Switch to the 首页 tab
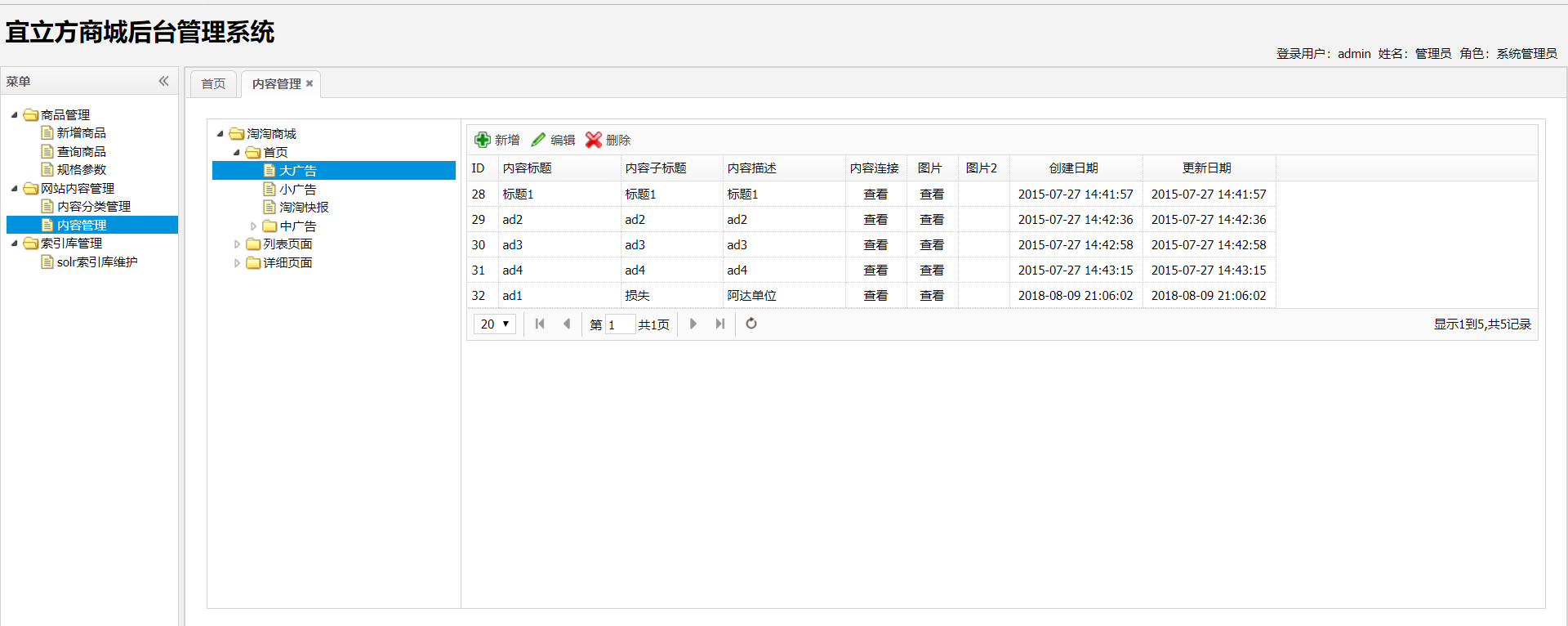 coord(213,83)
